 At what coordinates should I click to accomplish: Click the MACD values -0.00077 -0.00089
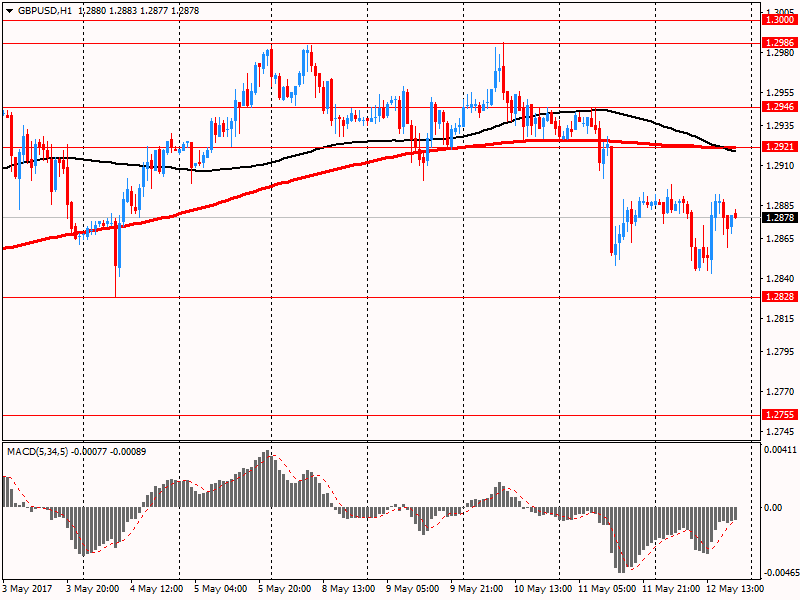[x=109, y=452]
